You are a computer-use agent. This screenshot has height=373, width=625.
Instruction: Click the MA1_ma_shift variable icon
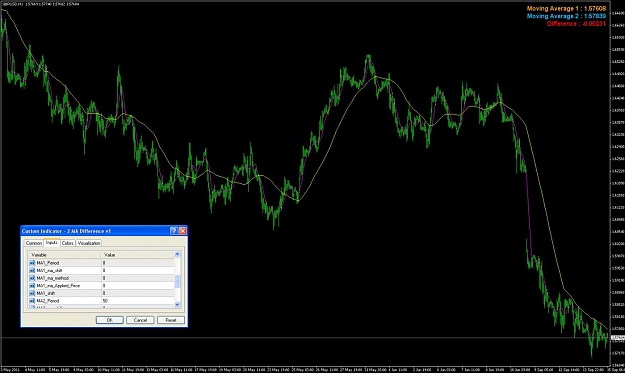pos(32,271)
